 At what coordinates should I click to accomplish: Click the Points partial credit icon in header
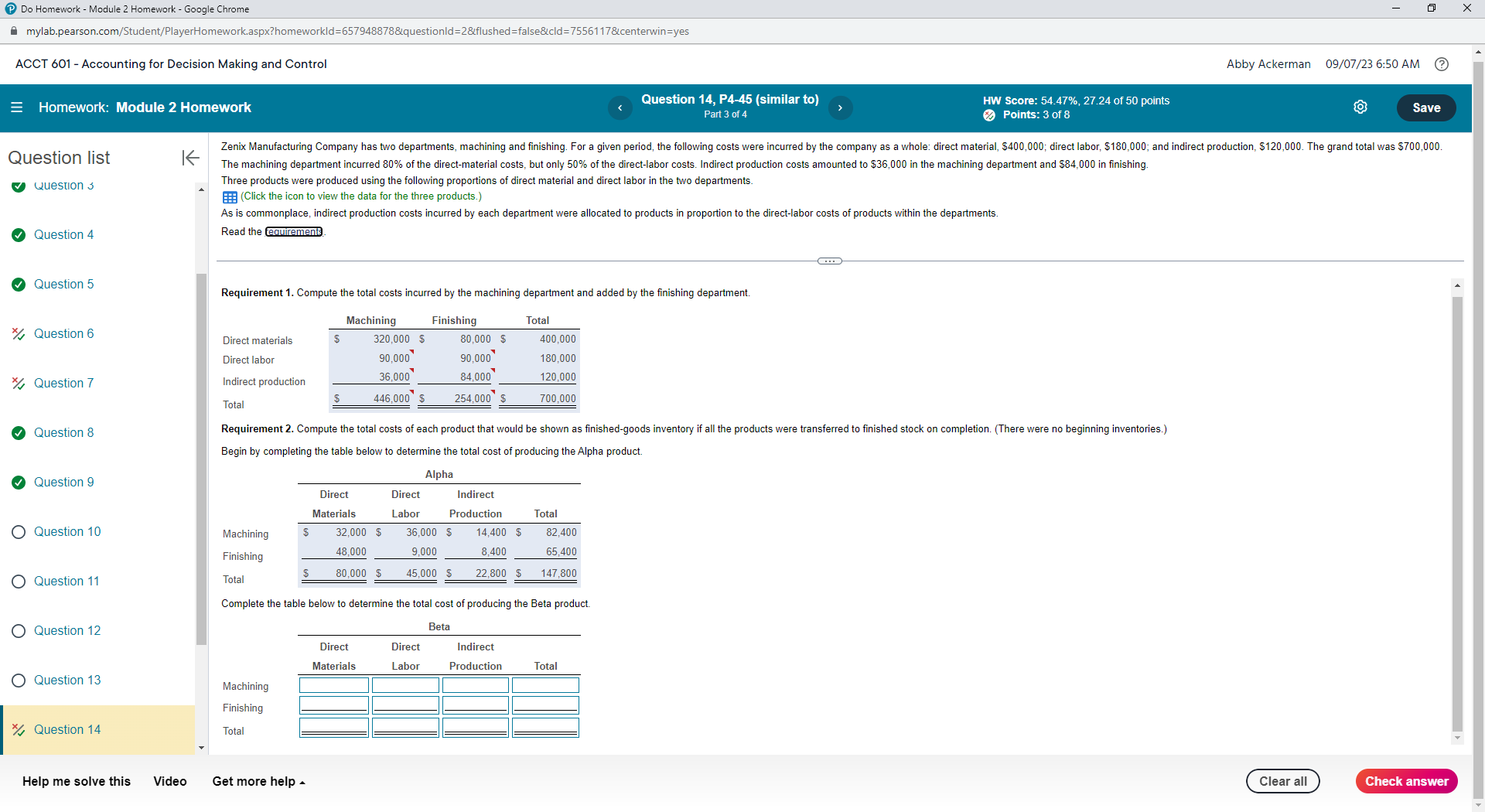pos(989,115)
